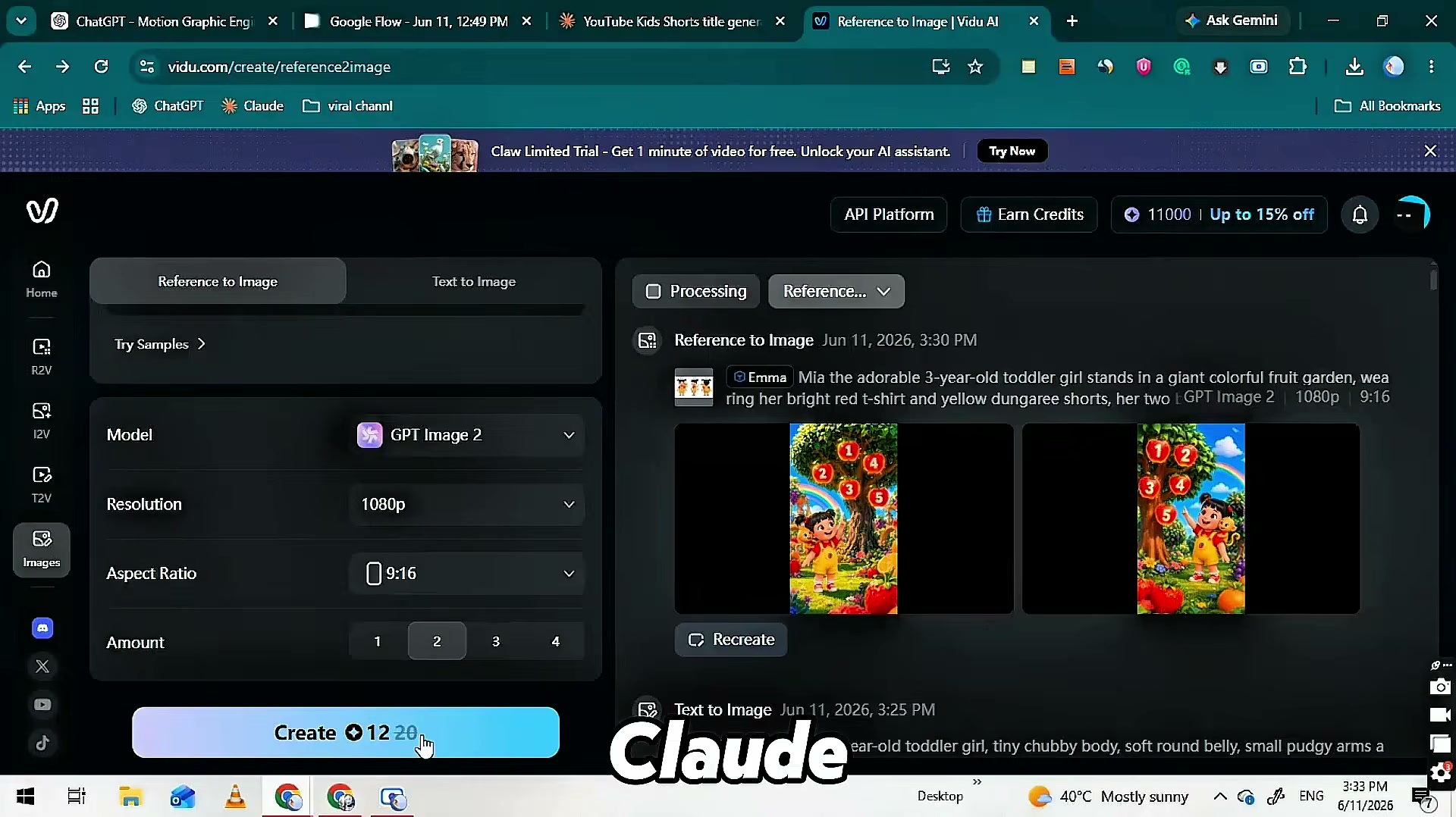The image size is (1456, 817).
Task: Open VLC media player from taskbar
Action: [236, 797]
